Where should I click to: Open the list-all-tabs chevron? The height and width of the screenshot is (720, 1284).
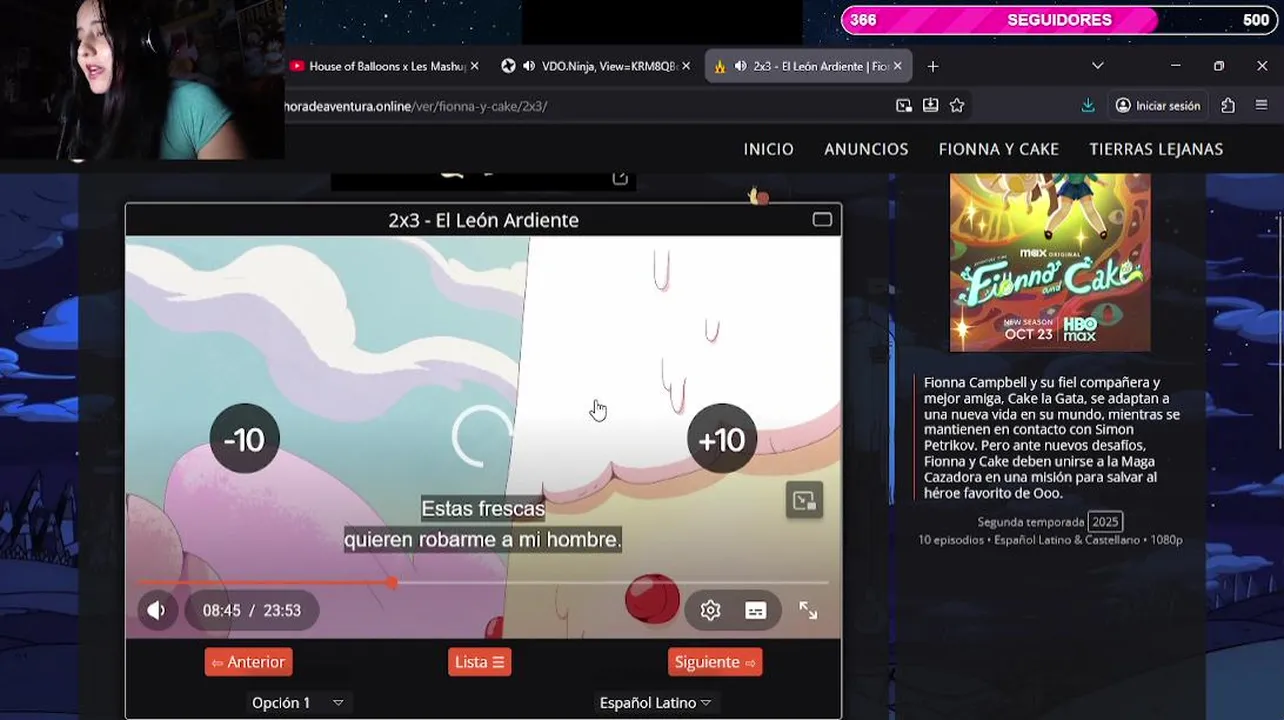tap(1097, 66)
